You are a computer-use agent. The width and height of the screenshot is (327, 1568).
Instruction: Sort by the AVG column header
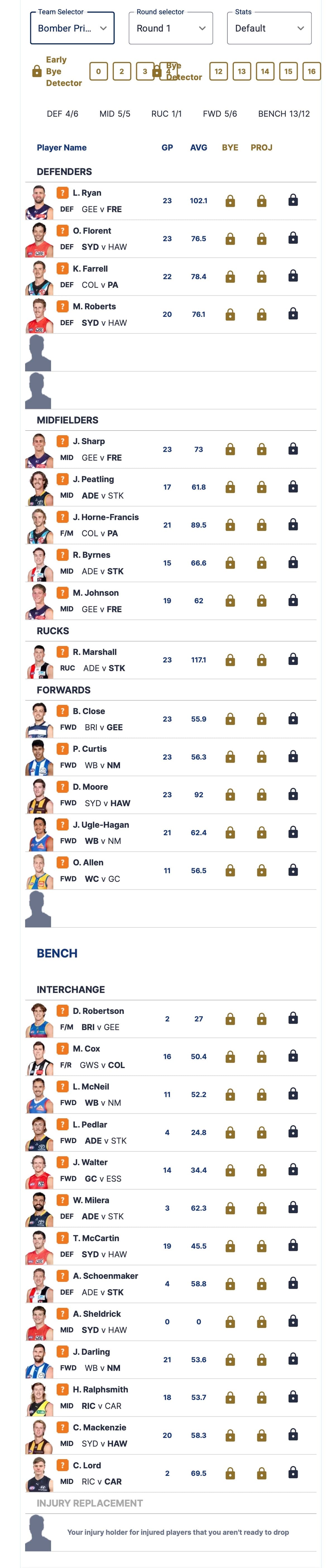[198, 147]
